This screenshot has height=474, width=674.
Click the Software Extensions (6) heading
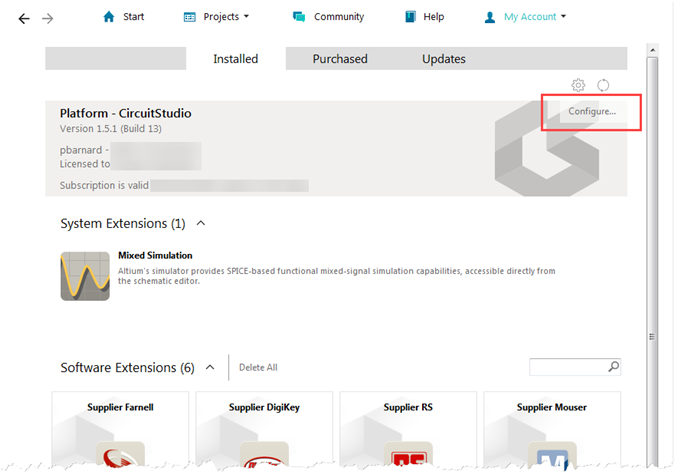click(x=128, y=367)
